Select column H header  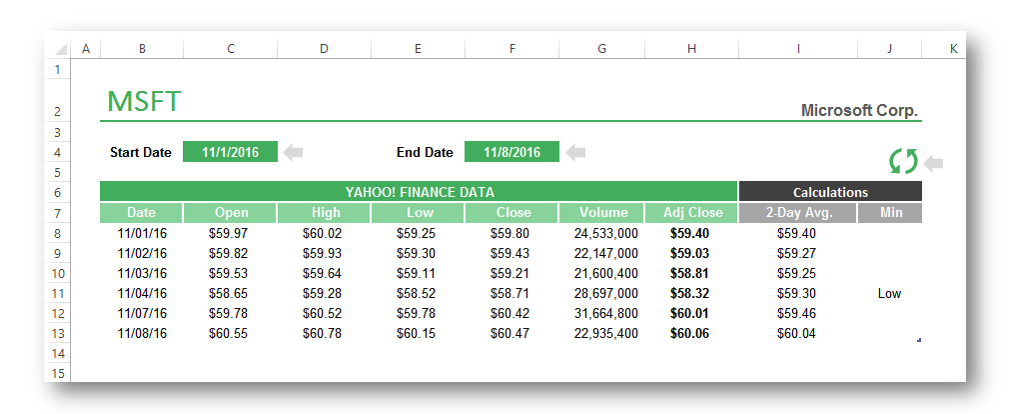pos(692,49)
